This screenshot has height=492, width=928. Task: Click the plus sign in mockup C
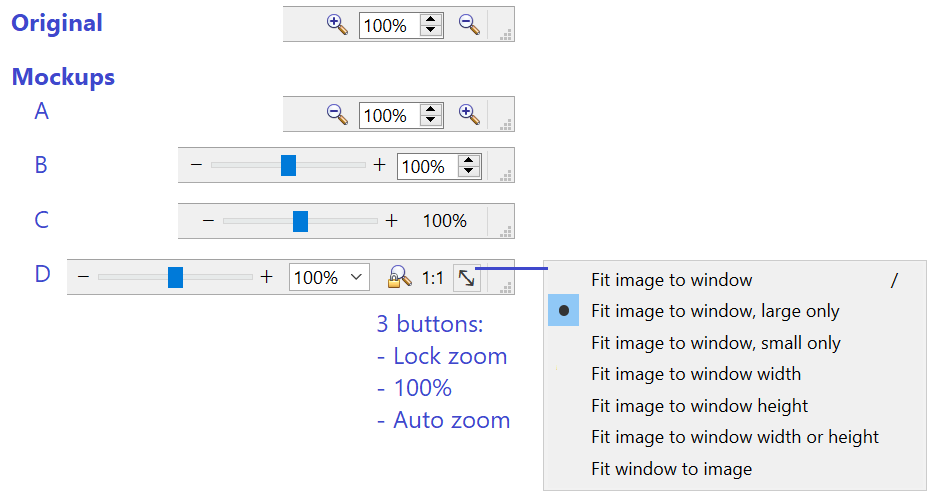click(392, 220)
